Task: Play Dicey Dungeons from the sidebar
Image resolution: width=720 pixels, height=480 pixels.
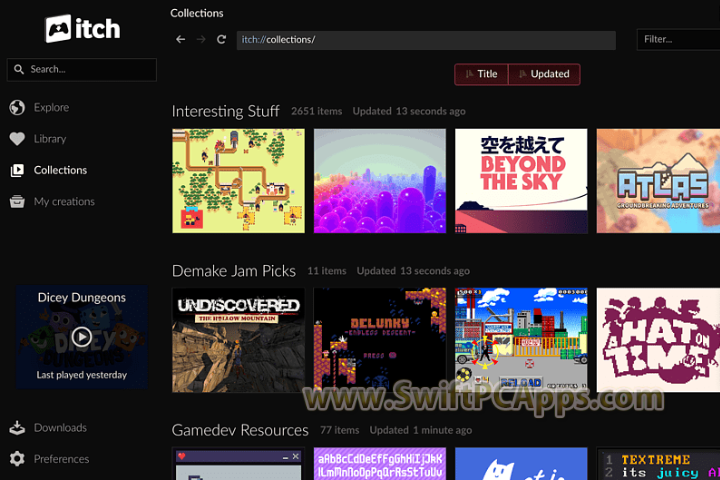Action: 82,337
